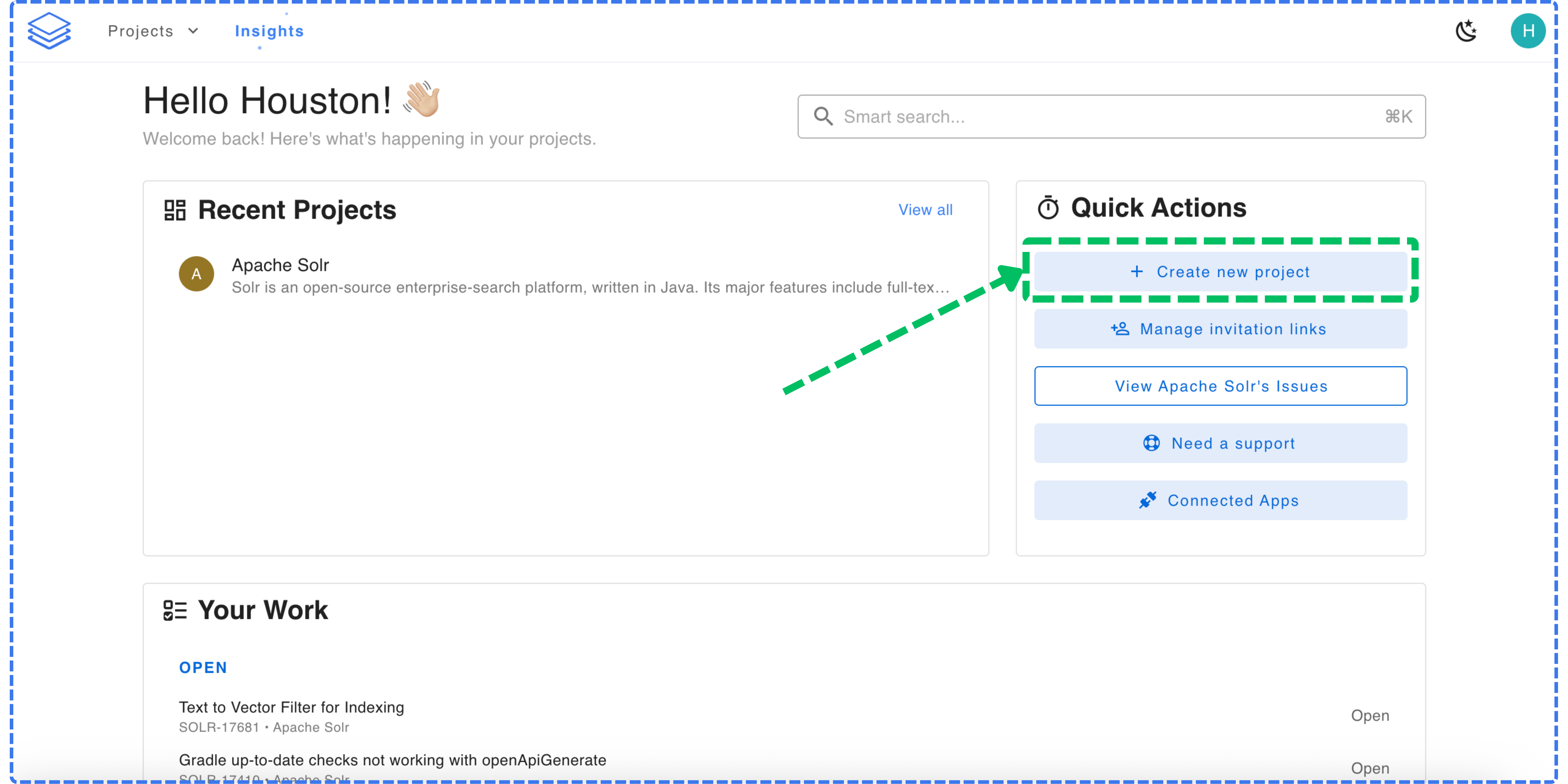Click View Apache Solr's Issues button
Viewport: 1568px width, 784px height.
pos(1220,386)
